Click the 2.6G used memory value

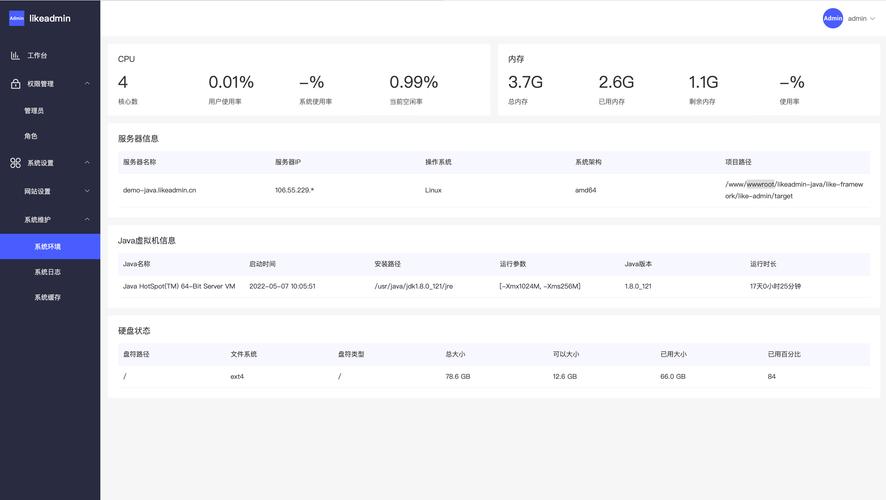(x=616, y=82)
